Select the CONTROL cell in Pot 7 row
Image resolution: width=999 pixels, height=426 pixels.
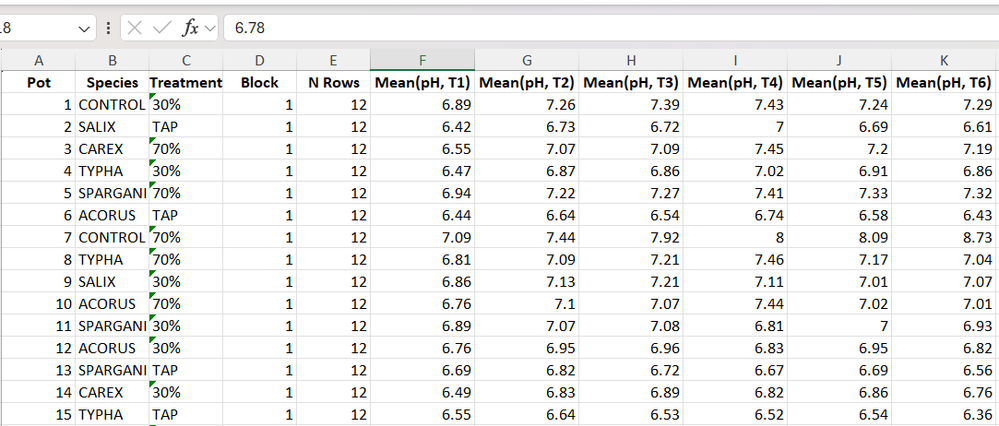coord(112,238)
